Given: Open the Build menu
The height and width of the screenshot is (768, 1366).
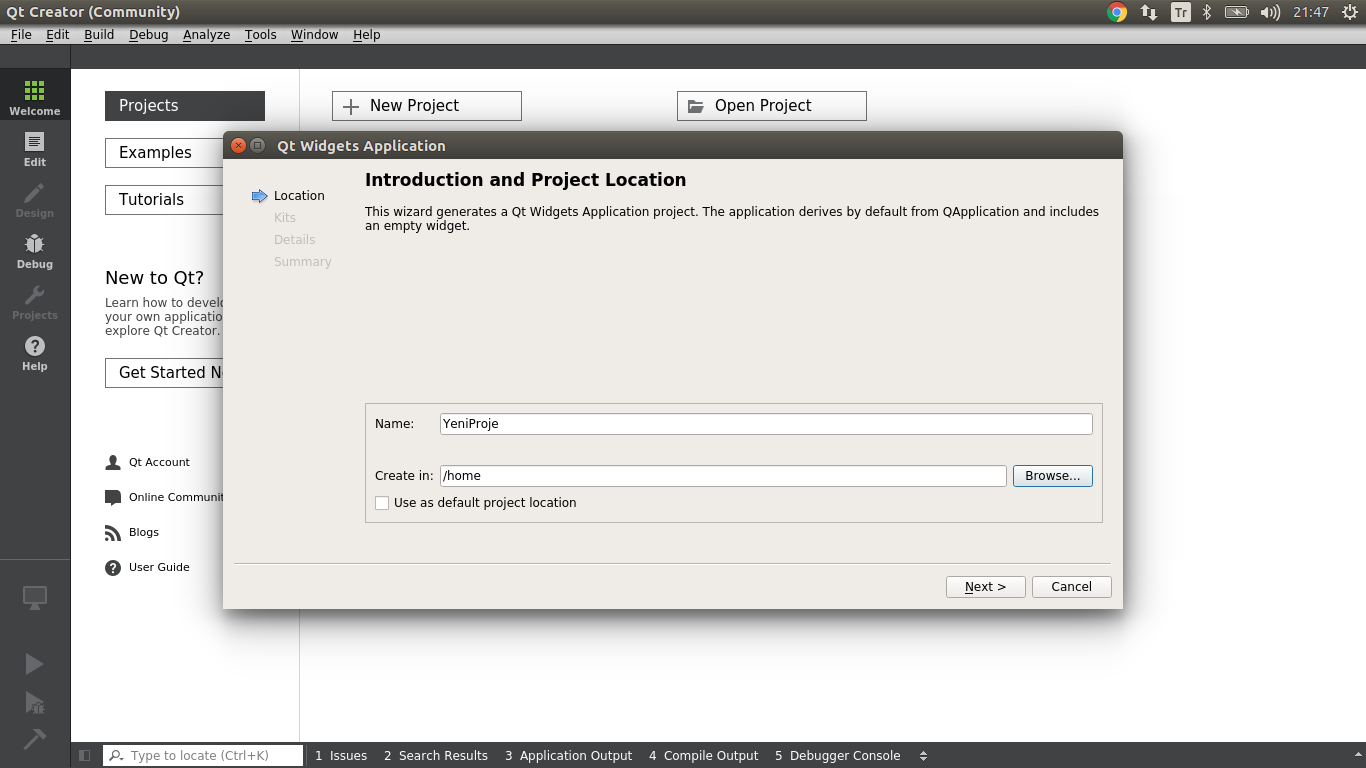Looking at the screenshot, I should 99,34.
